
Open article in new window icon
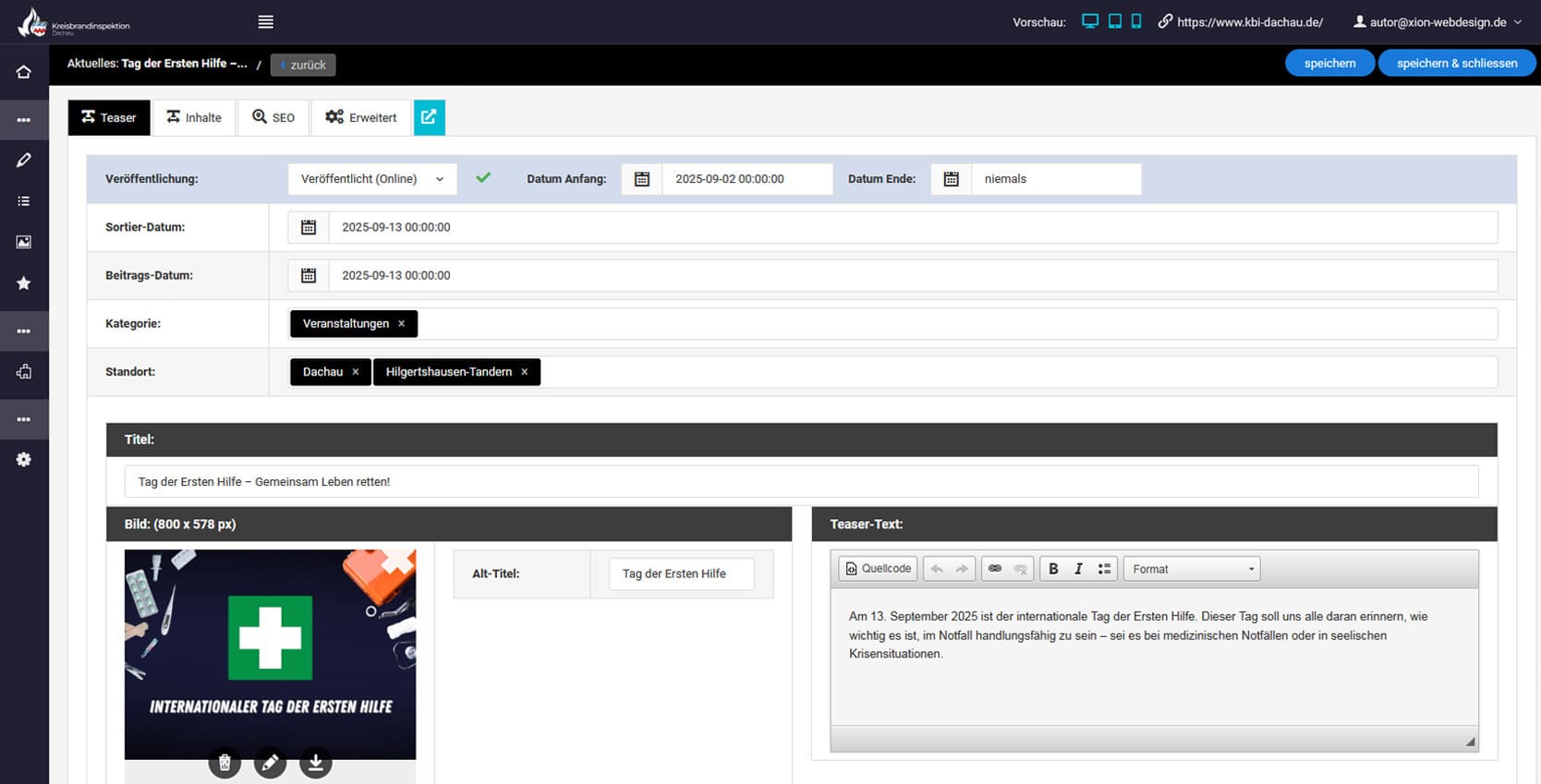click(429, 117)
